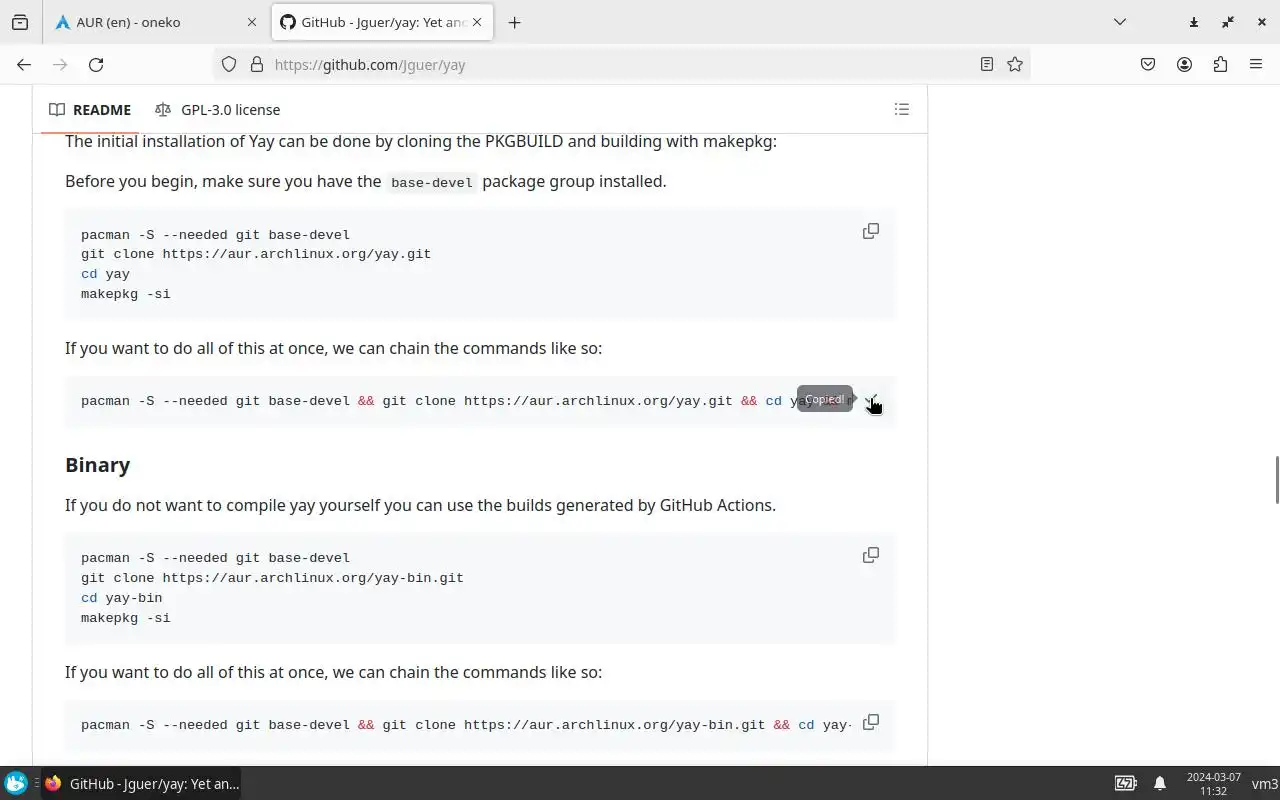Click the tracking protection shield icon
The width and height of the screenshot is (1280, 800).
(229, 64)
